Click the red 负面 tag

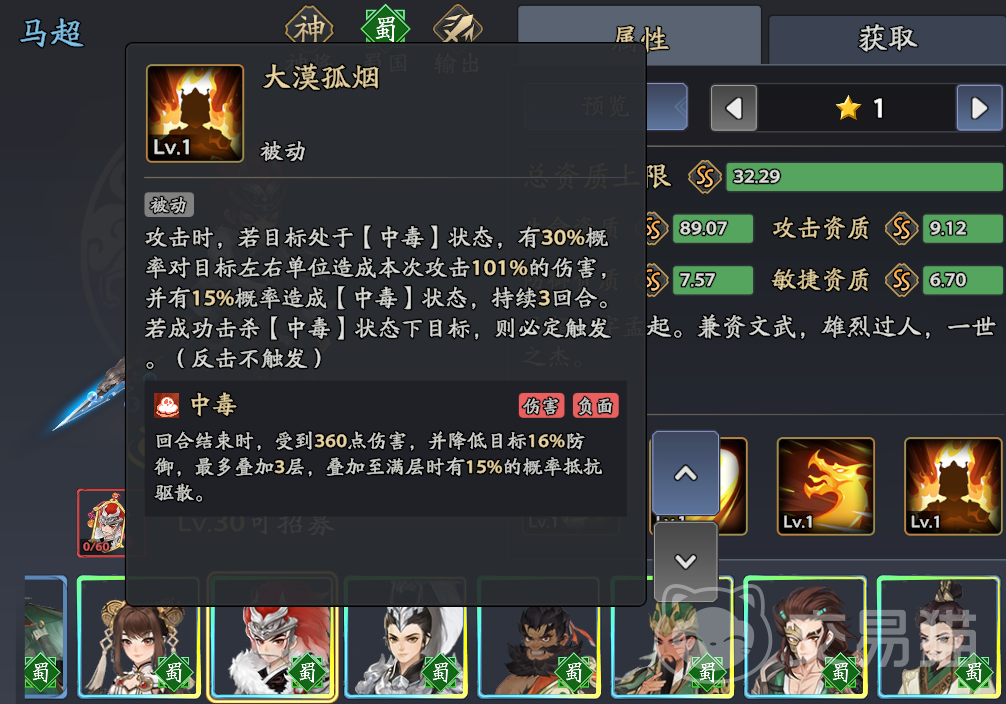(x=595, y=406)
